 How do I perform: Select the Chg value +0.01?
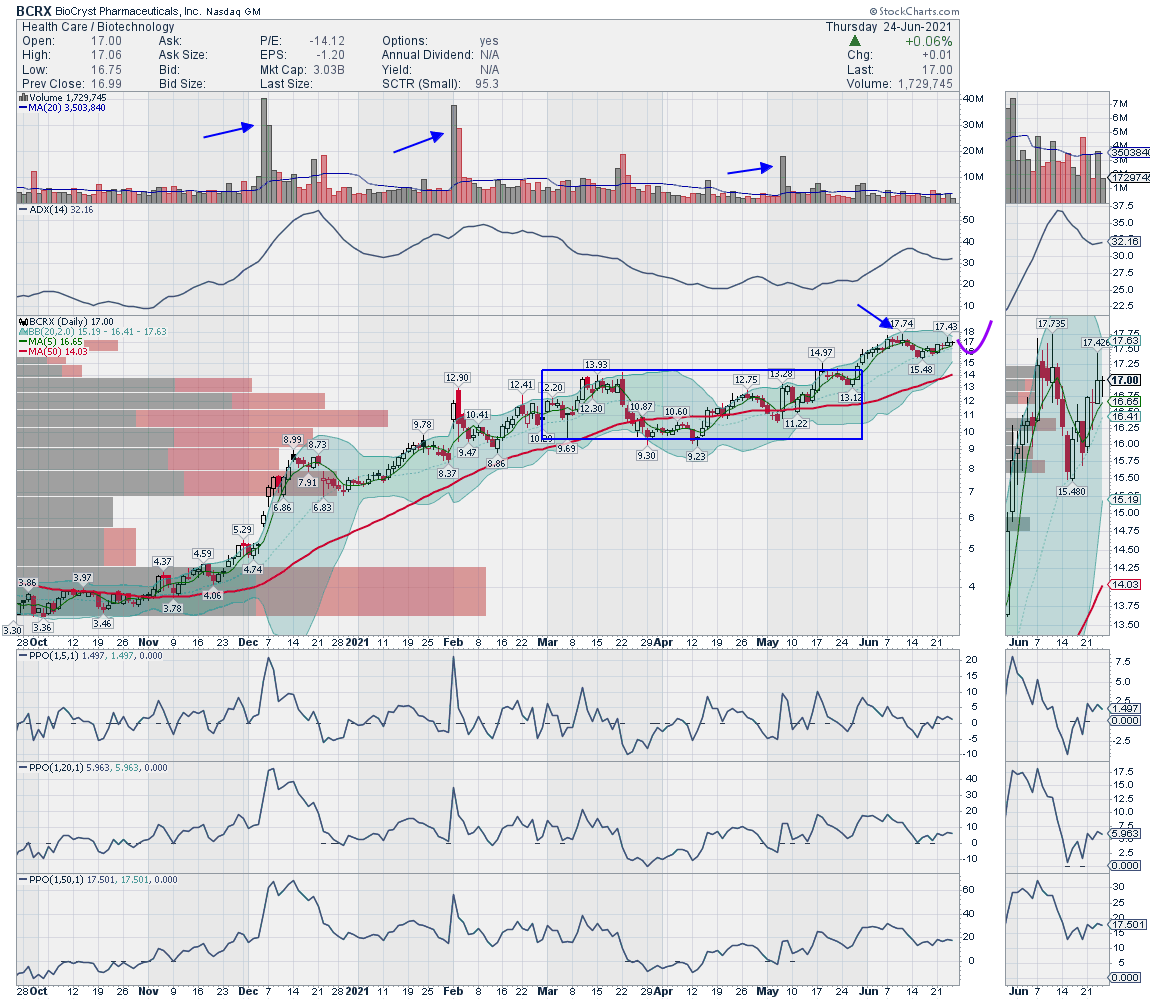point(937,55)
